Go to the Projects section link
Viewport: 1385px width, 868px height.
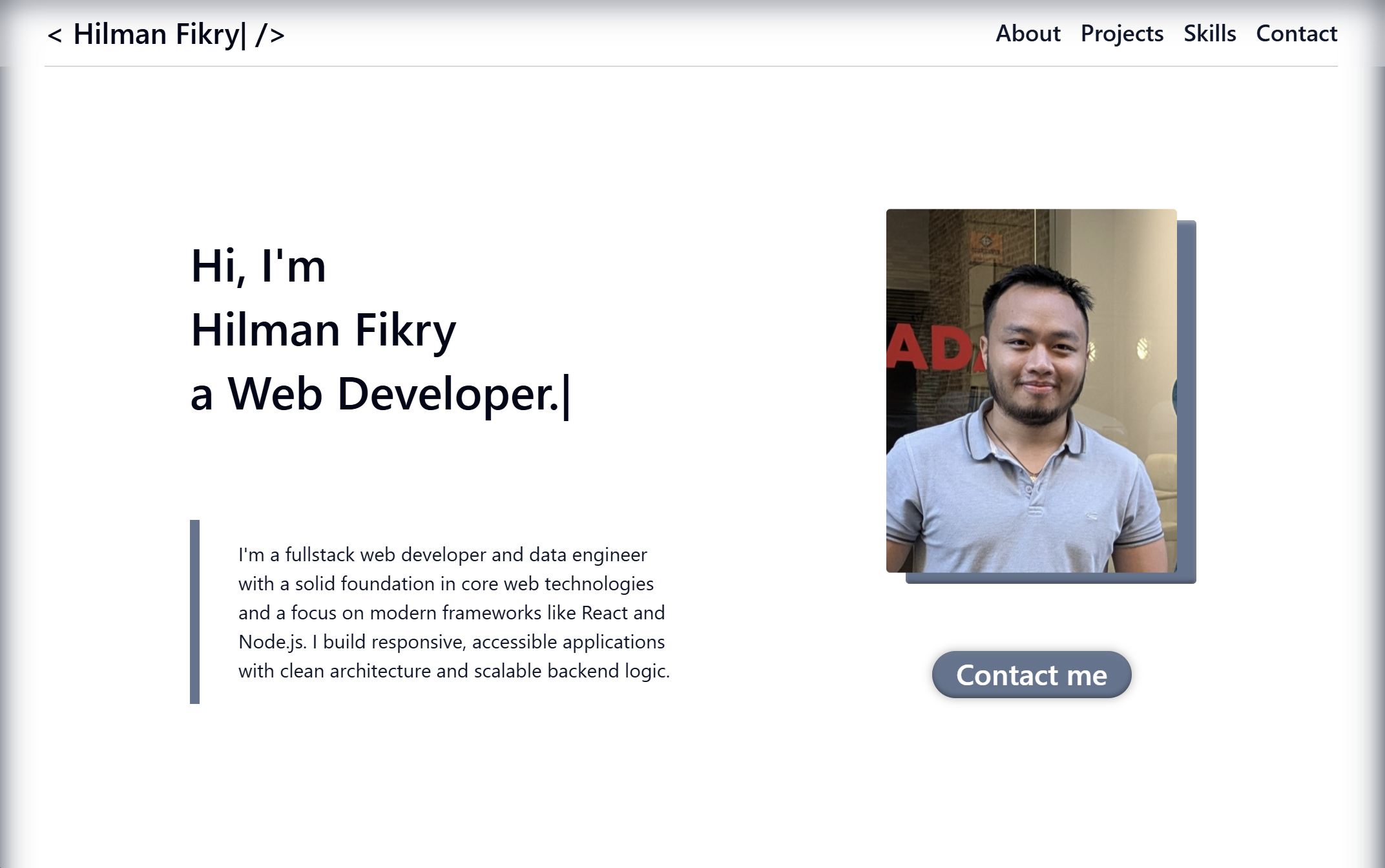(x=1122, y=34)
